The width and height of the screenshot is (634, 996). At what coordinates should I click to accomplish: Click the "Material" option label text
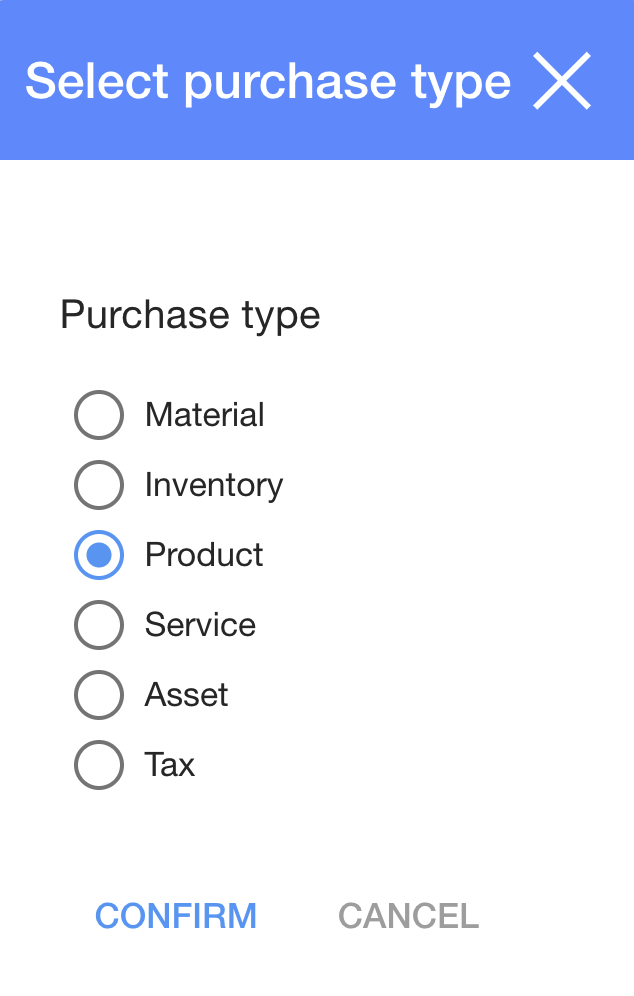pyautogui.click(x=204, y=415)
